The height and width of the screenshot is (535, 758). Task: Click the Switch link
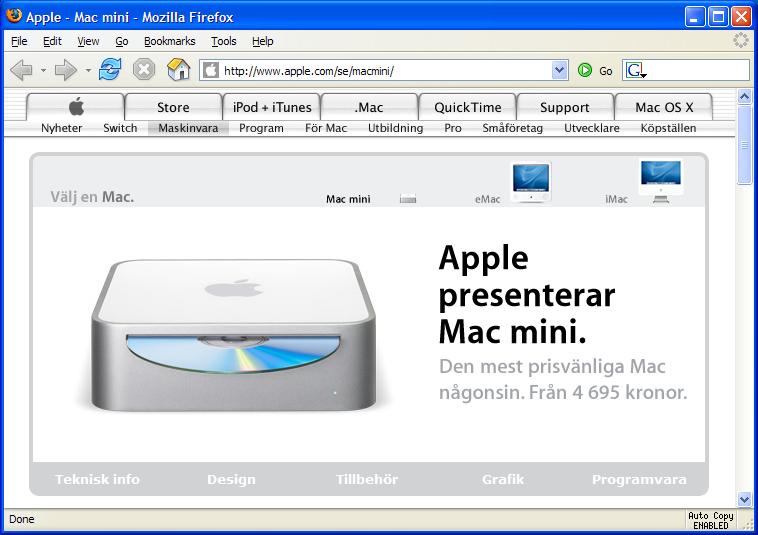(120, 128)
